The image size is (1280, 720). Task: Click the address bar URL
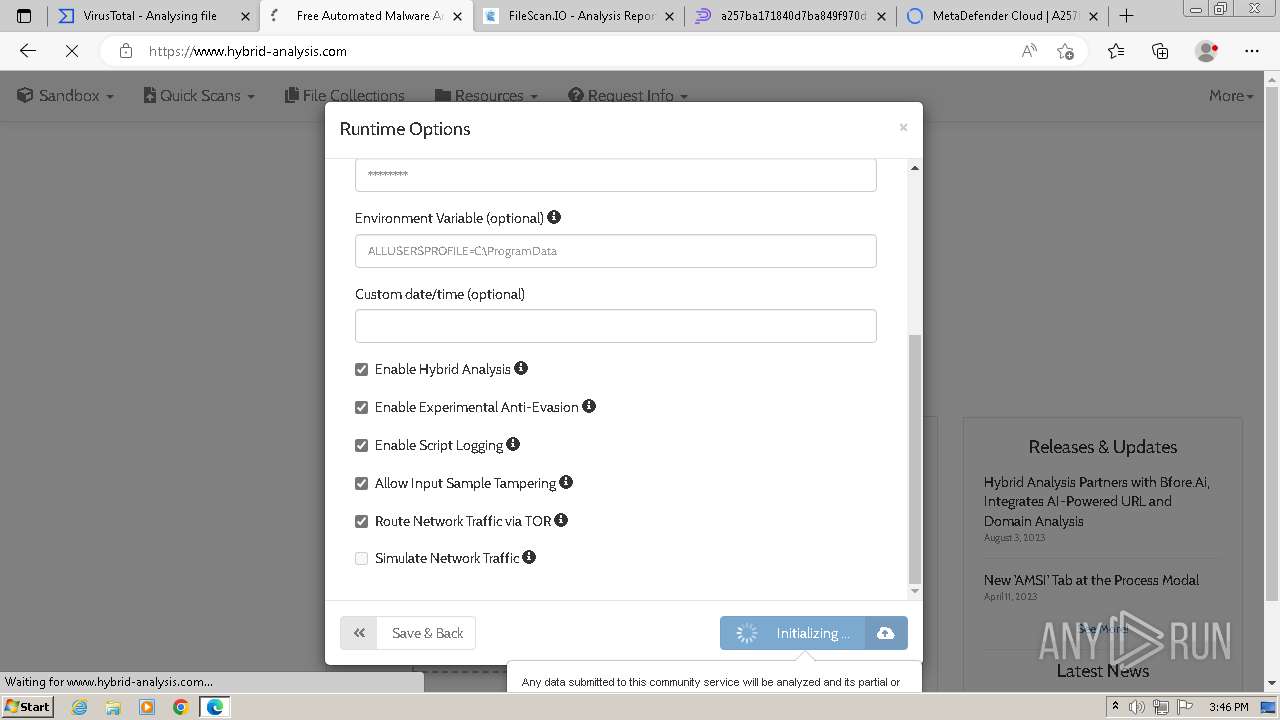248,51
